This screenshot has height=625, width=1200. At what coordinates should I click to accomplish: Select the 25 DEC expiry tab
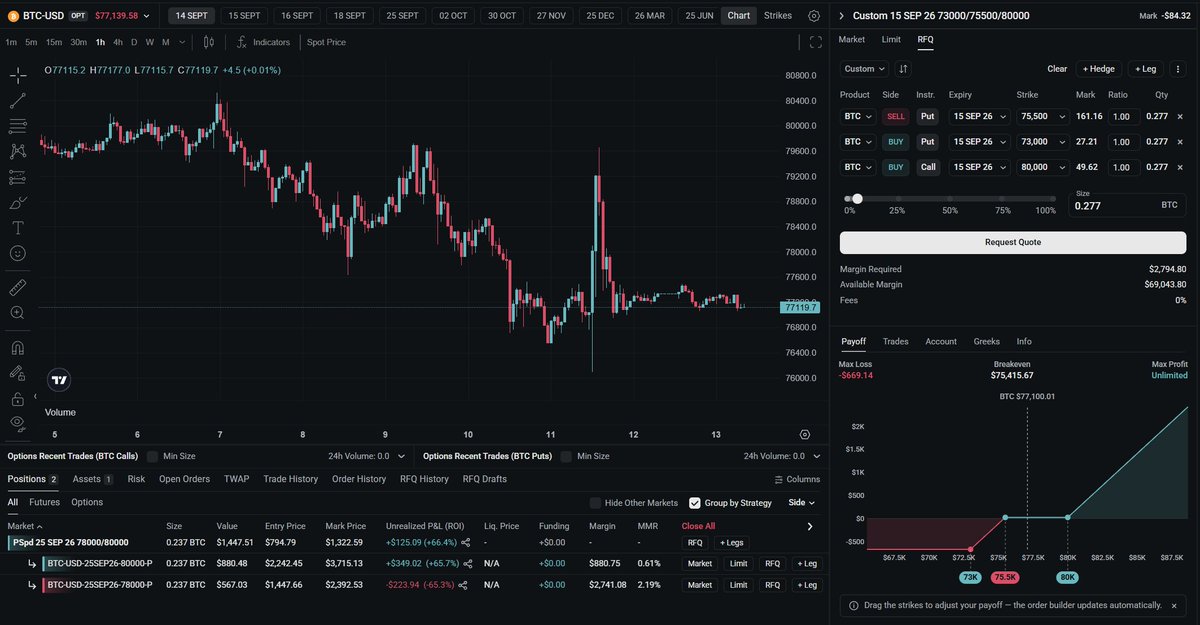[x=600, y=16]
